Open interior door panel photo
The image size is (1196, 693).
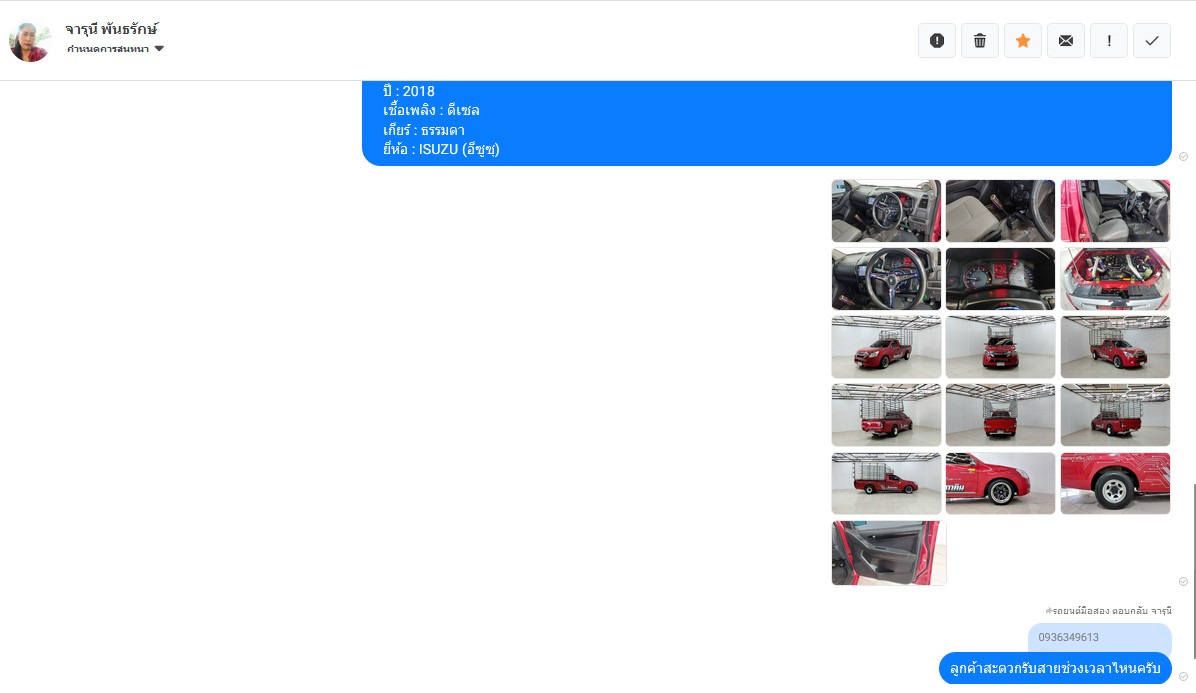(889, 553)
